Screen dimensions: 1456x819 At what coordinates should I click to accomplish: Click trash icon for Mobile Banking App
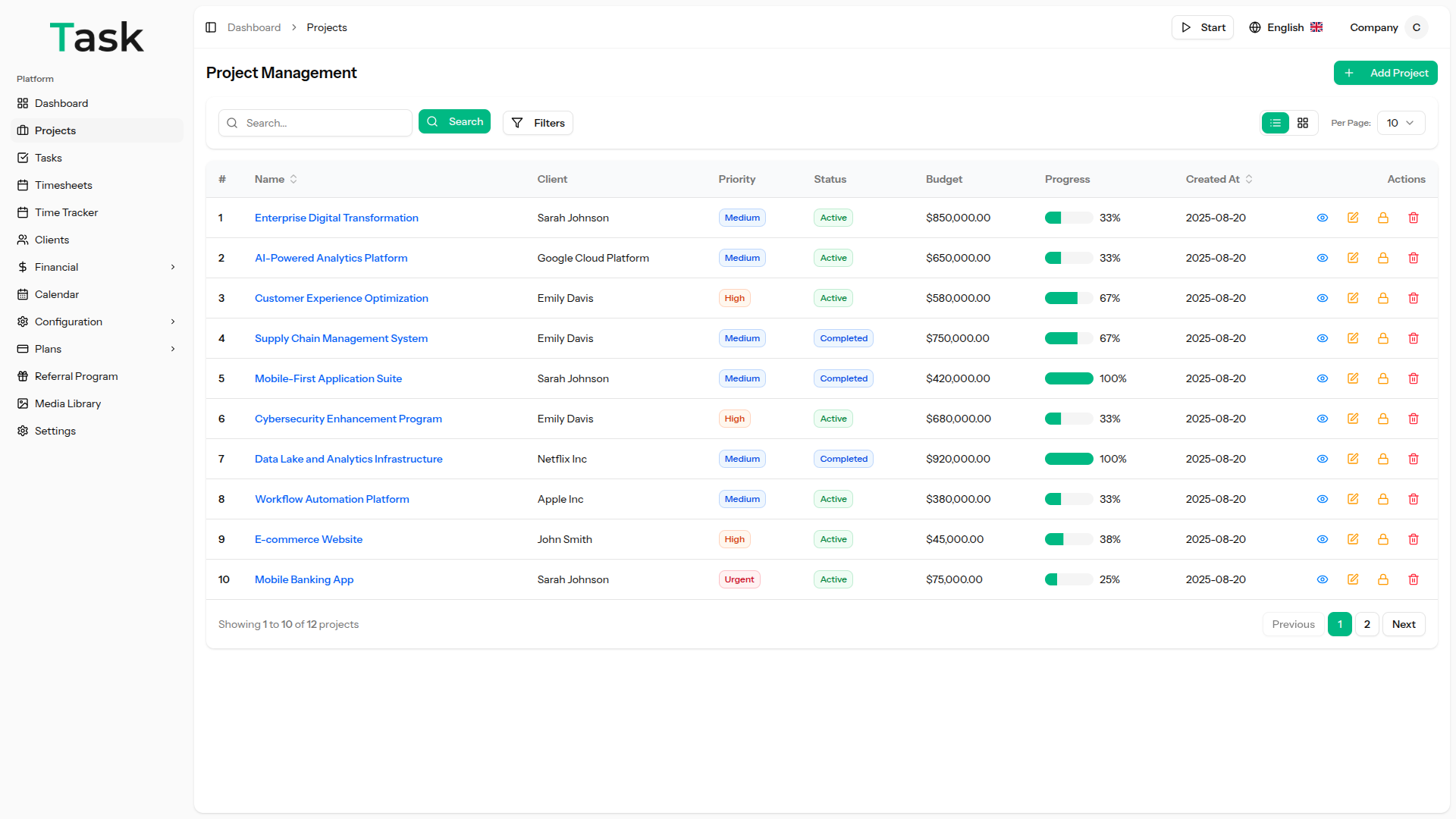click(x=1413, y=579)
